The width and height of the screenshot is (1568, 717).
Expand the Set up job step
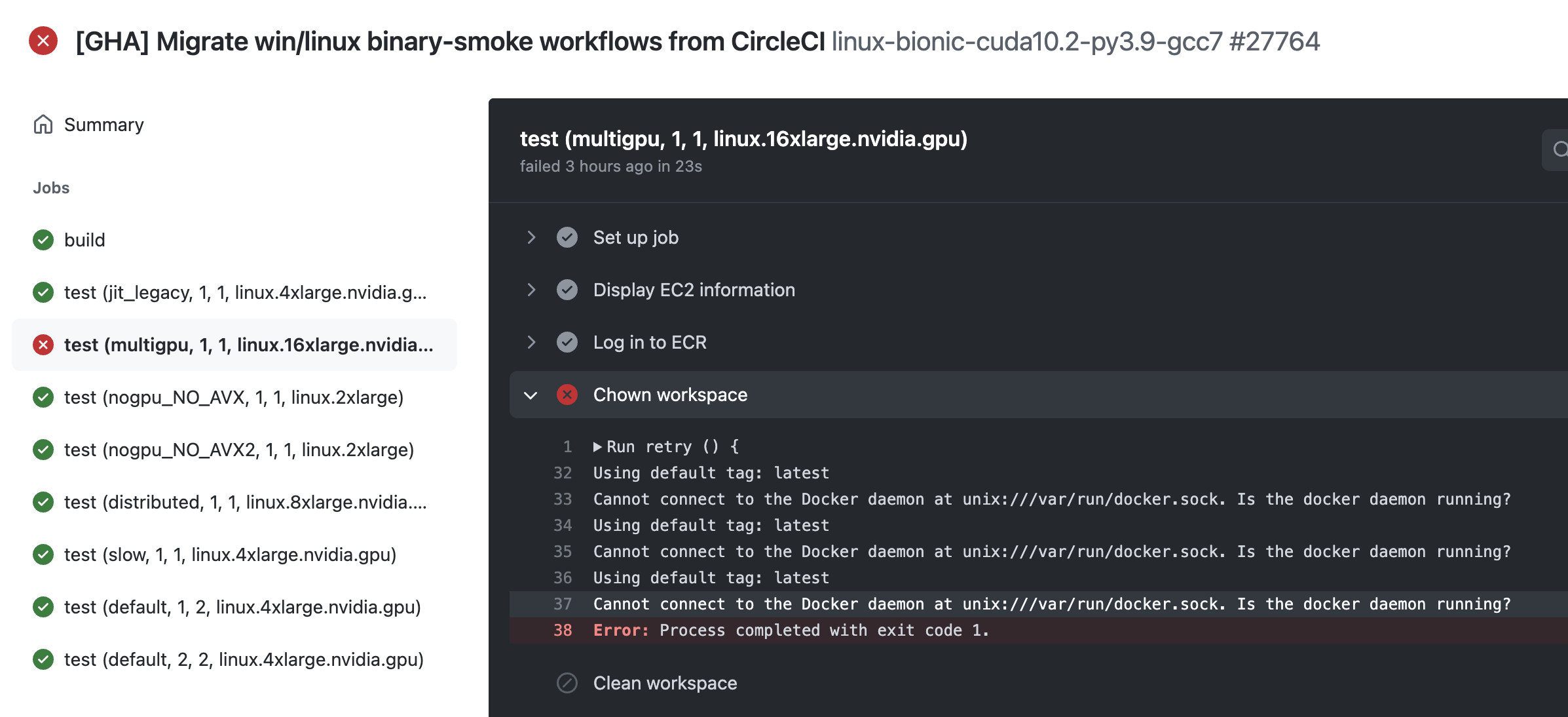pyautogui.click(x=531, y=237)
